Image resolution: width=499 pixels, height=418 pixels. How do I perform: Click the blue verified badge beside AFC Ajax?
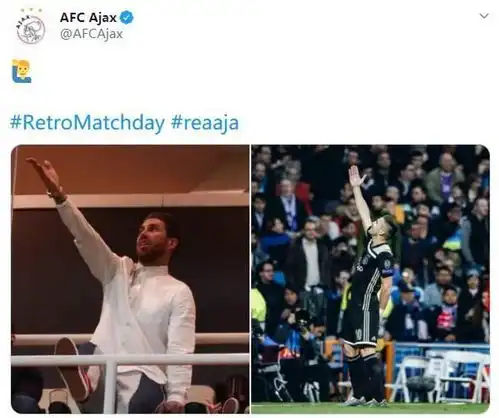(127, 17)
